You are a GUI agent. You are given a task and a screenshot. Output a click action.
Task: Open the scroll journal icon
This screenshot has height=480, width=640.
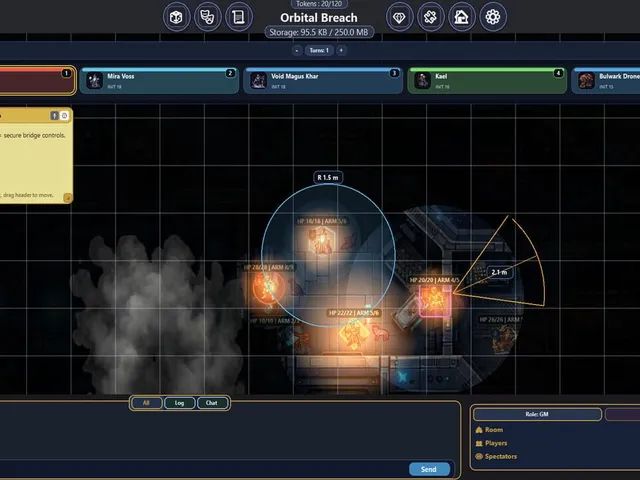coord(239,17)
